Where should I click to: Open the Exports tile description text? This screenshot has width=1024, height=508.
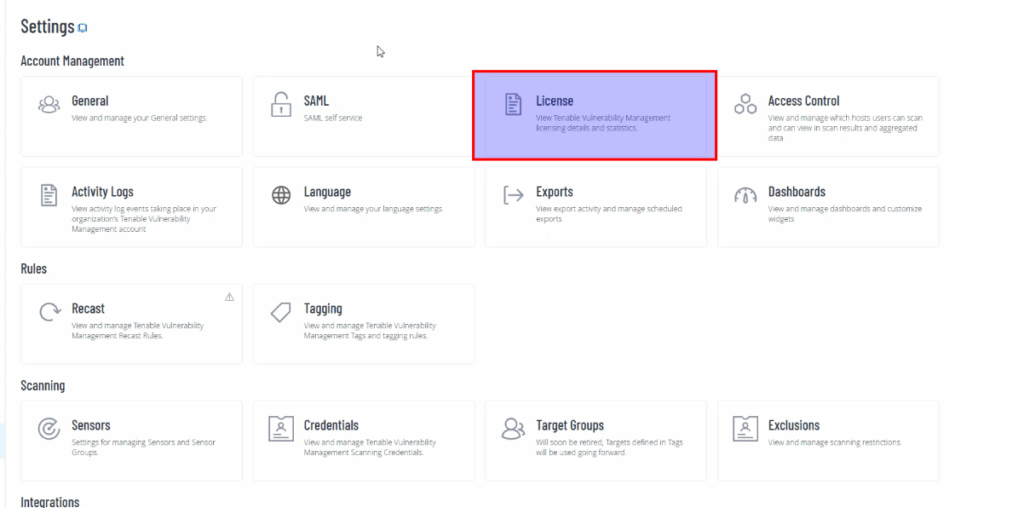coord(609,214)
